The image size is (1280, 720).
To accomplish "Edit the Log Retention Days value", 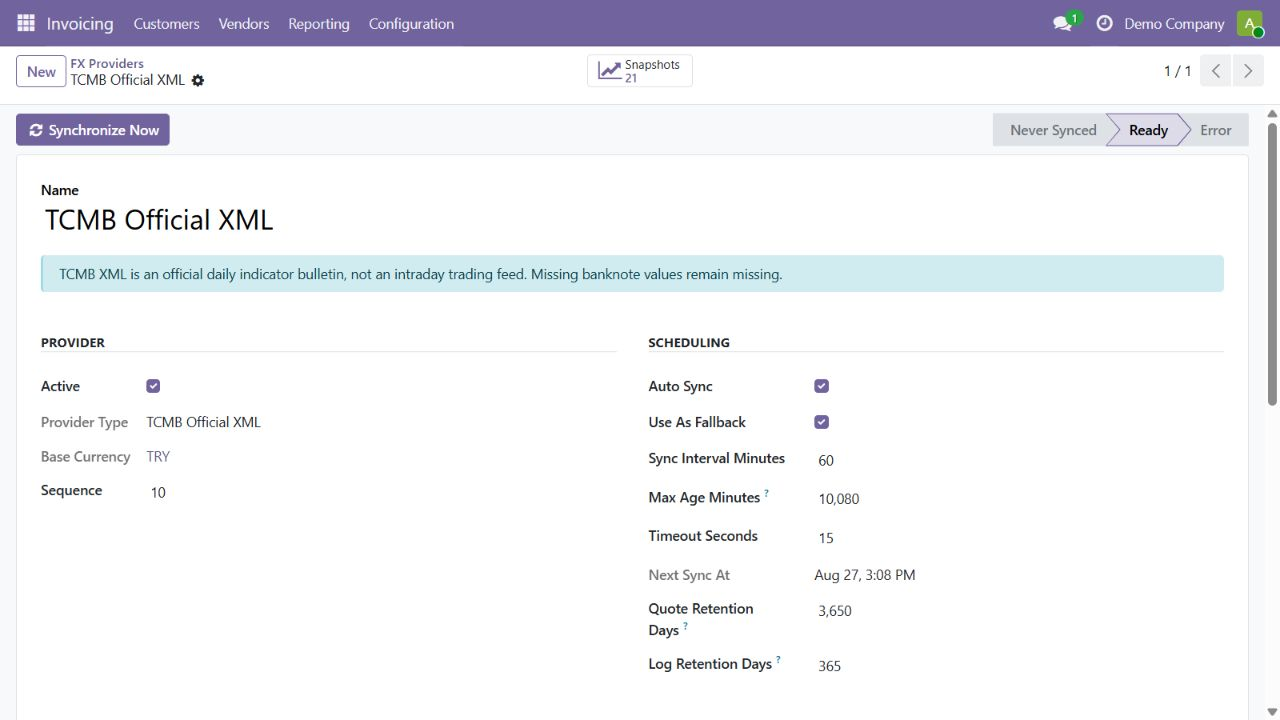I will 1019,665.
